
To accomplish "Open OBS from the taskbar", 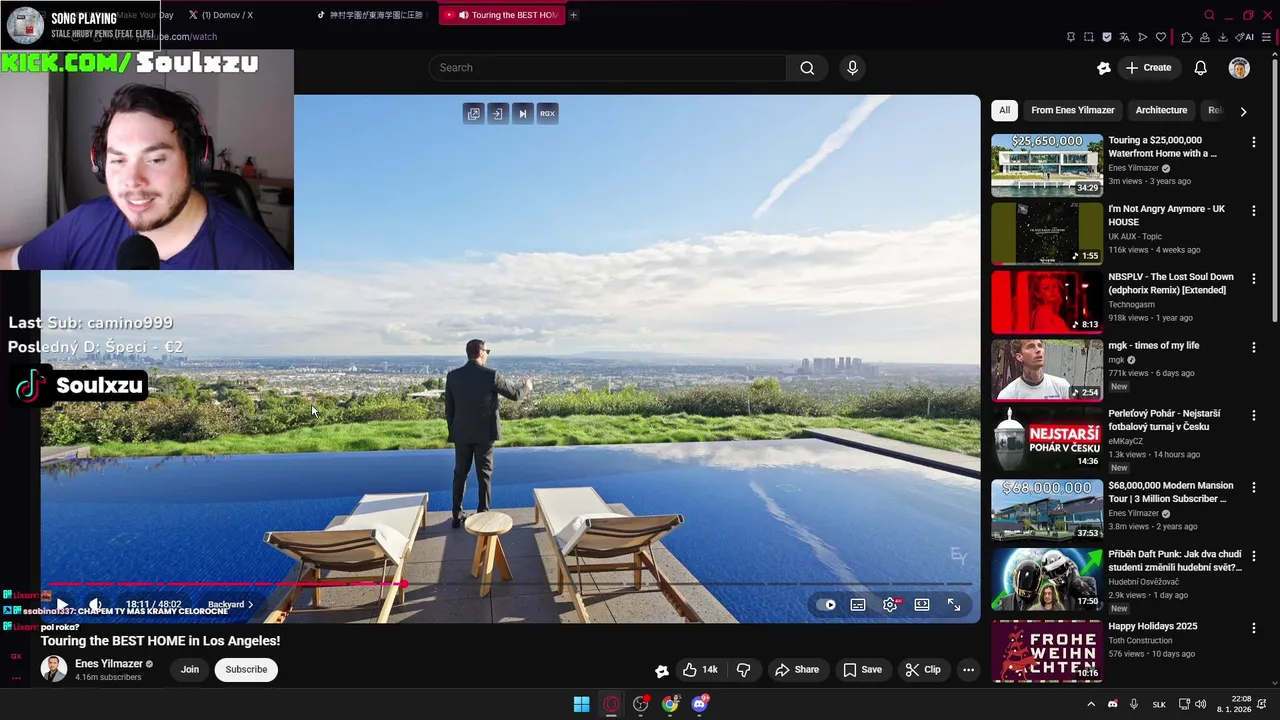I will [641, 704].
